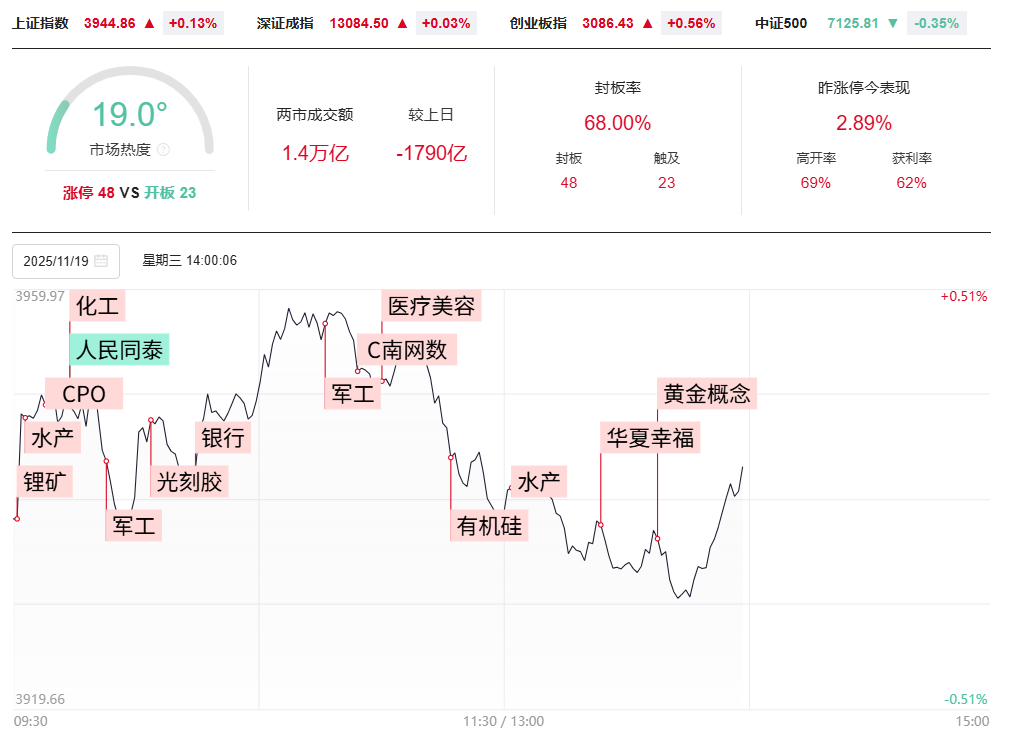The height and width of the screenshot is (734, 1009).
Task: Click the 华夏幸福 chart annotation
Action: click(x=650, y=438)
